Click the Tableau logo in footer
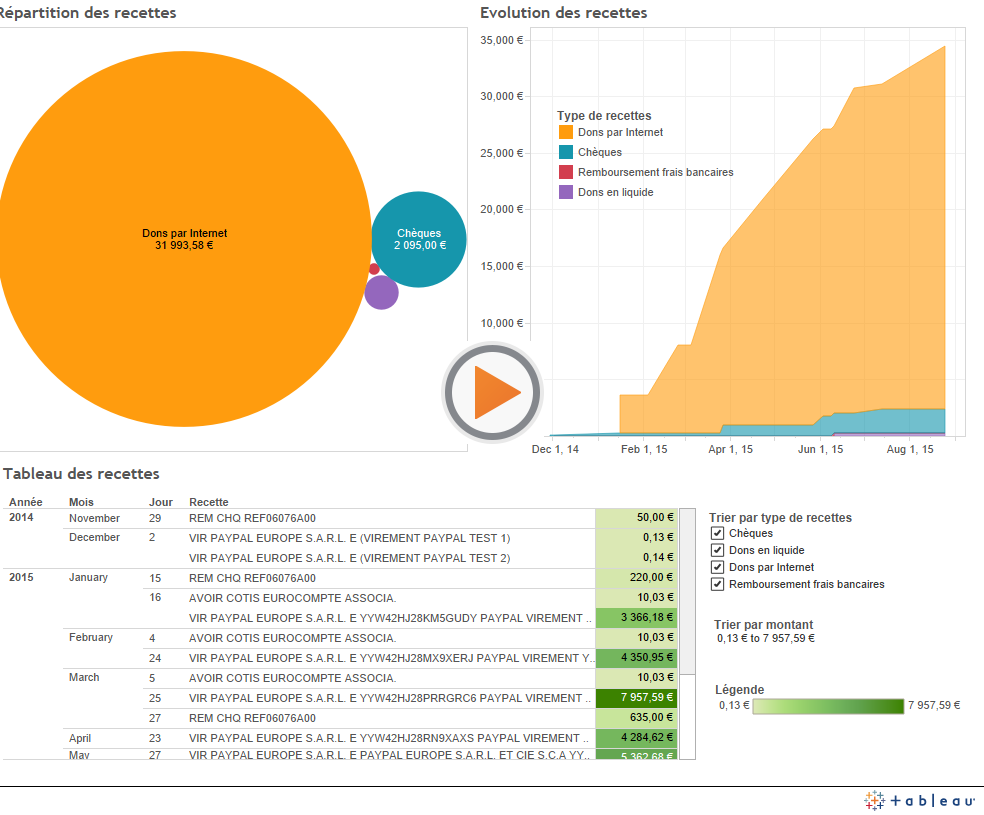 (x=920, y=800)
